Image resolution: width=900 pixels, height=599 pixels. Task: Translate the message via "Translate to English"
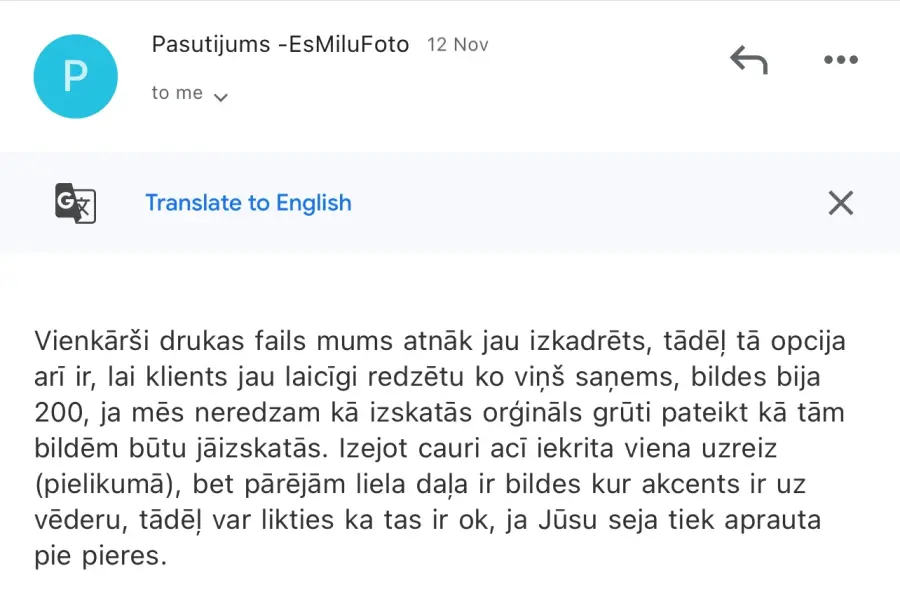coord(249,203)
